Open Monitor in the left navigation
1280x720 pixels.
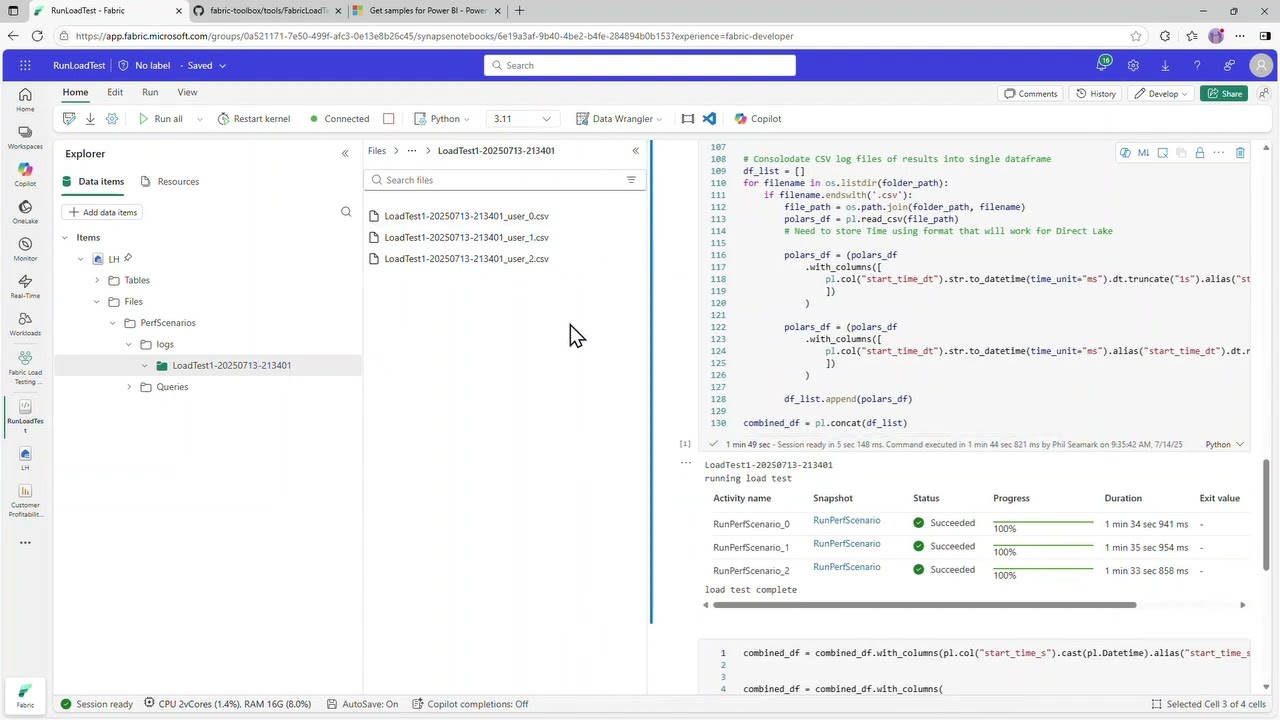(25, 249)
